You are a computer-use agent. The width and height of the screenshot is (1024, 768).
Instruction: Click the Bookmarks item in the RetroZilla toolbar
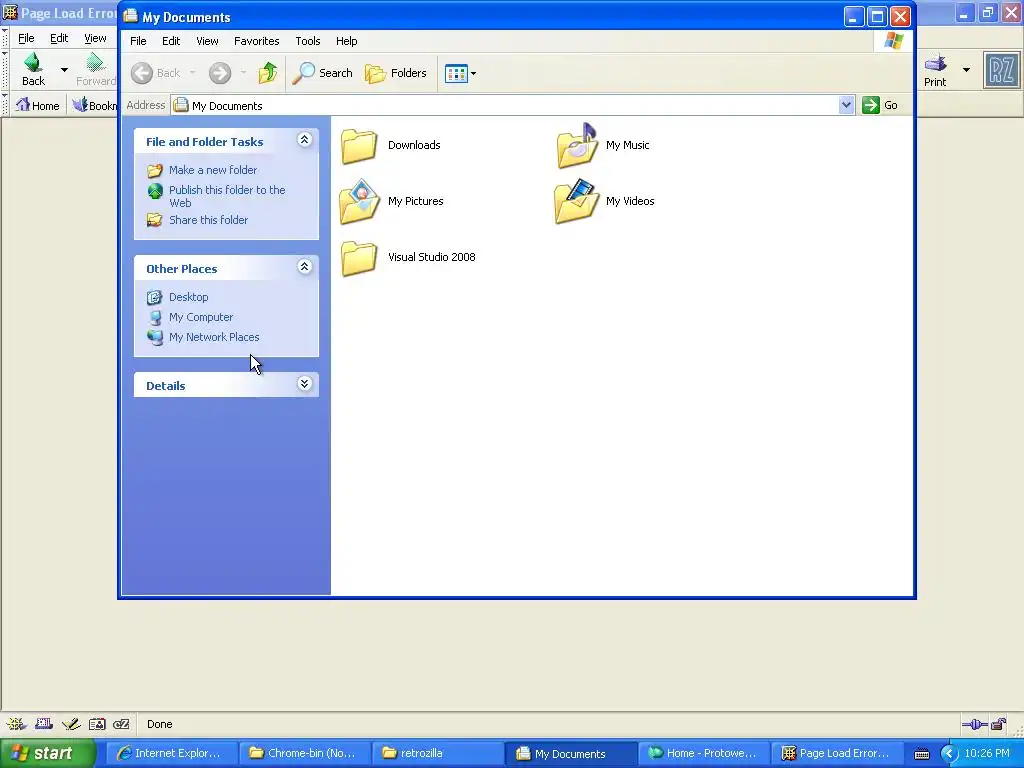[x=95, y=105]
